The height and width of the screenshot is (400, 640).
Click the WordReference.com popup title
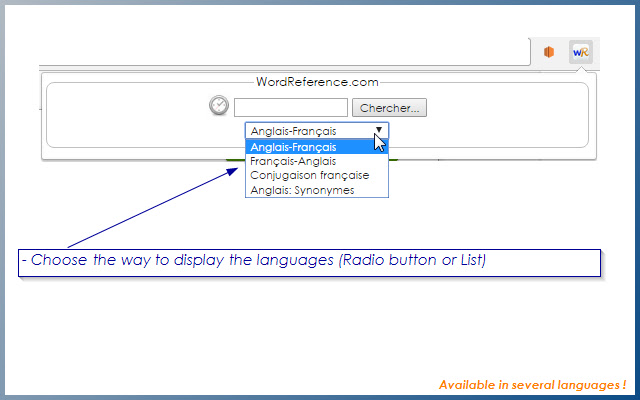pyautogui.click(x=317, y=82)
